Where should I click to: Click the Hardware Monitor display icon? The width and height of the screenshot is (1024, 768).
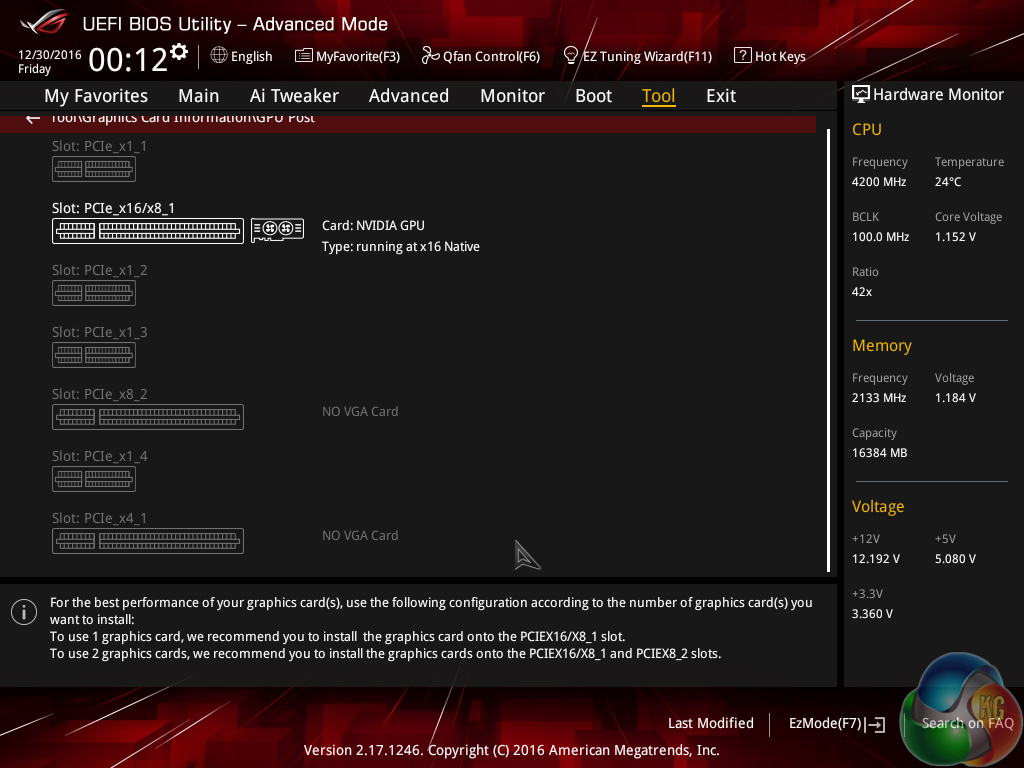coord(861,94)
